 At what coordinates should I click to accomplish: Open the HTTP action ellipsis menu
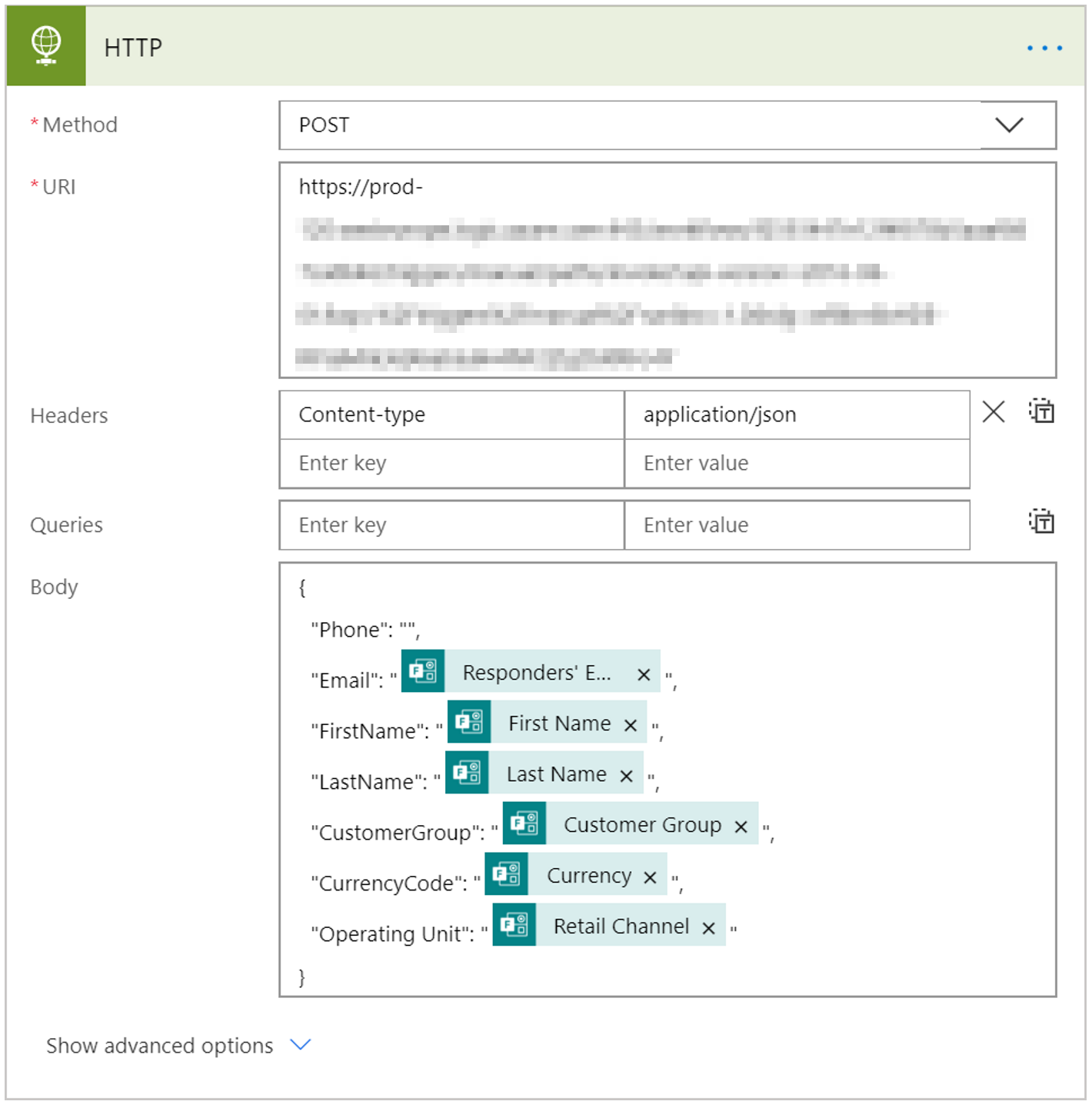[1044, 48]
